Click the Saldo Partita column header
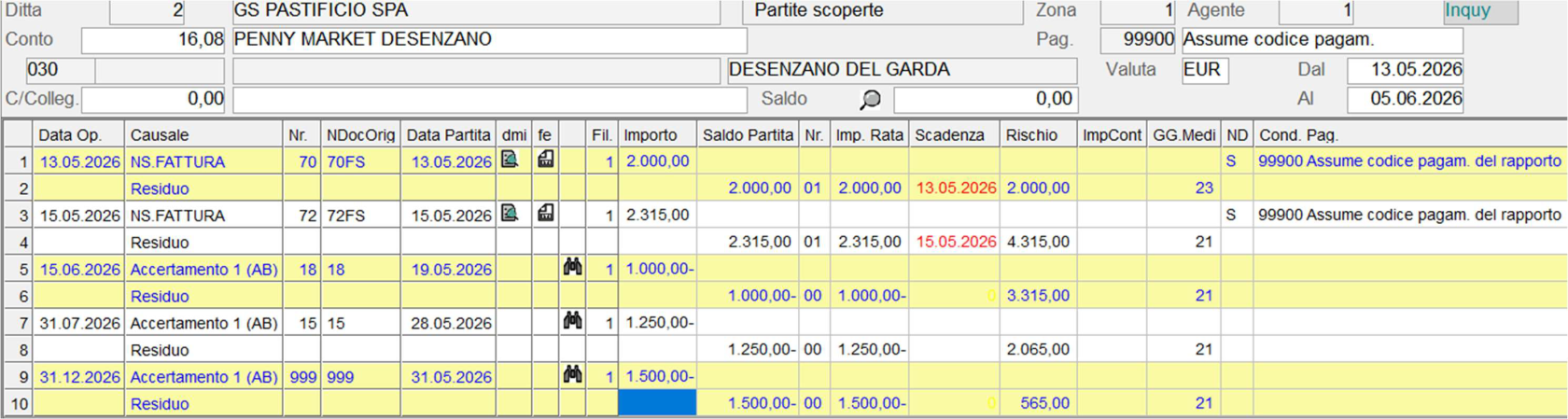Image resolution: width=1568 pixels, height=419 pixels. pyautogui.click(x=749, y=134)
